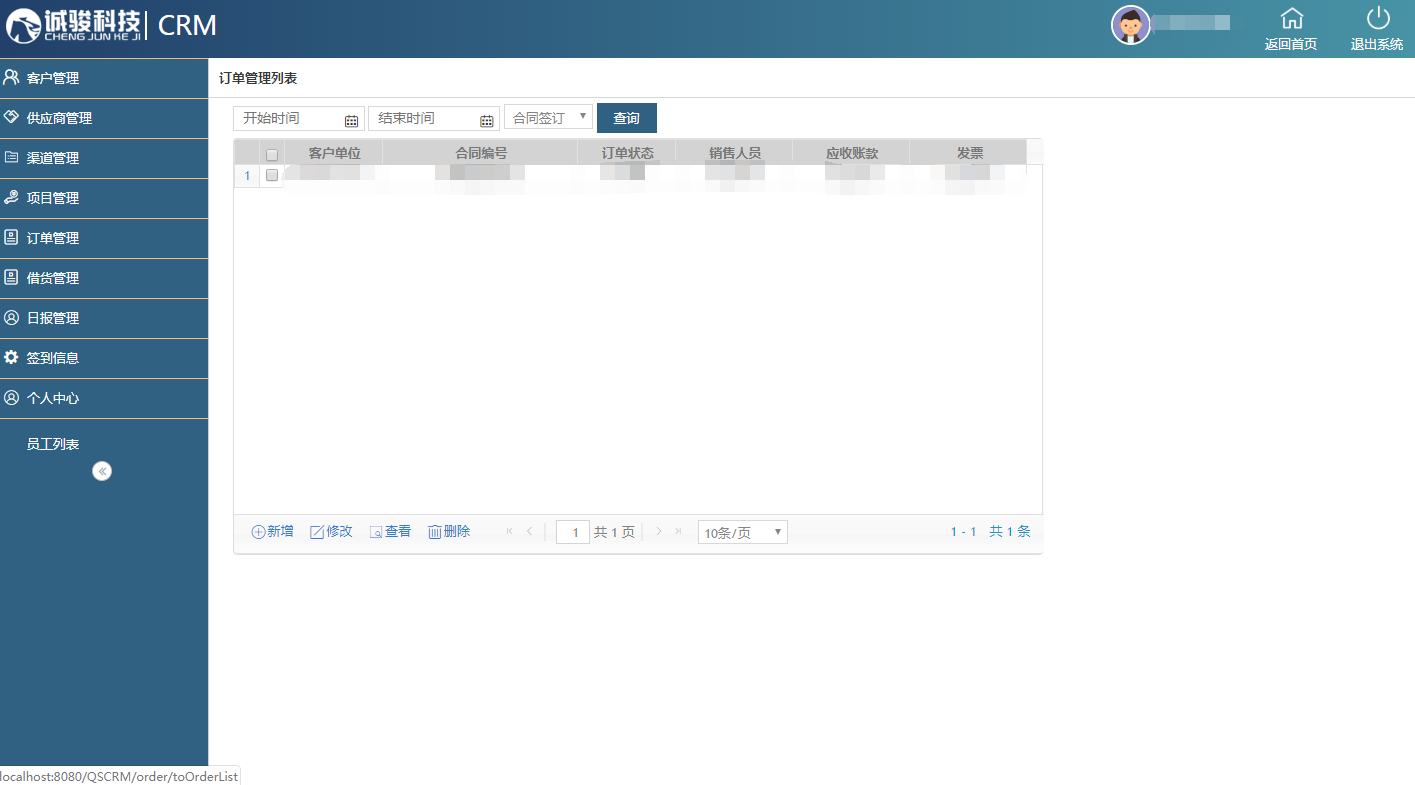Go to first page arrow
The image size is (1415, 785).
pos(509,531)
